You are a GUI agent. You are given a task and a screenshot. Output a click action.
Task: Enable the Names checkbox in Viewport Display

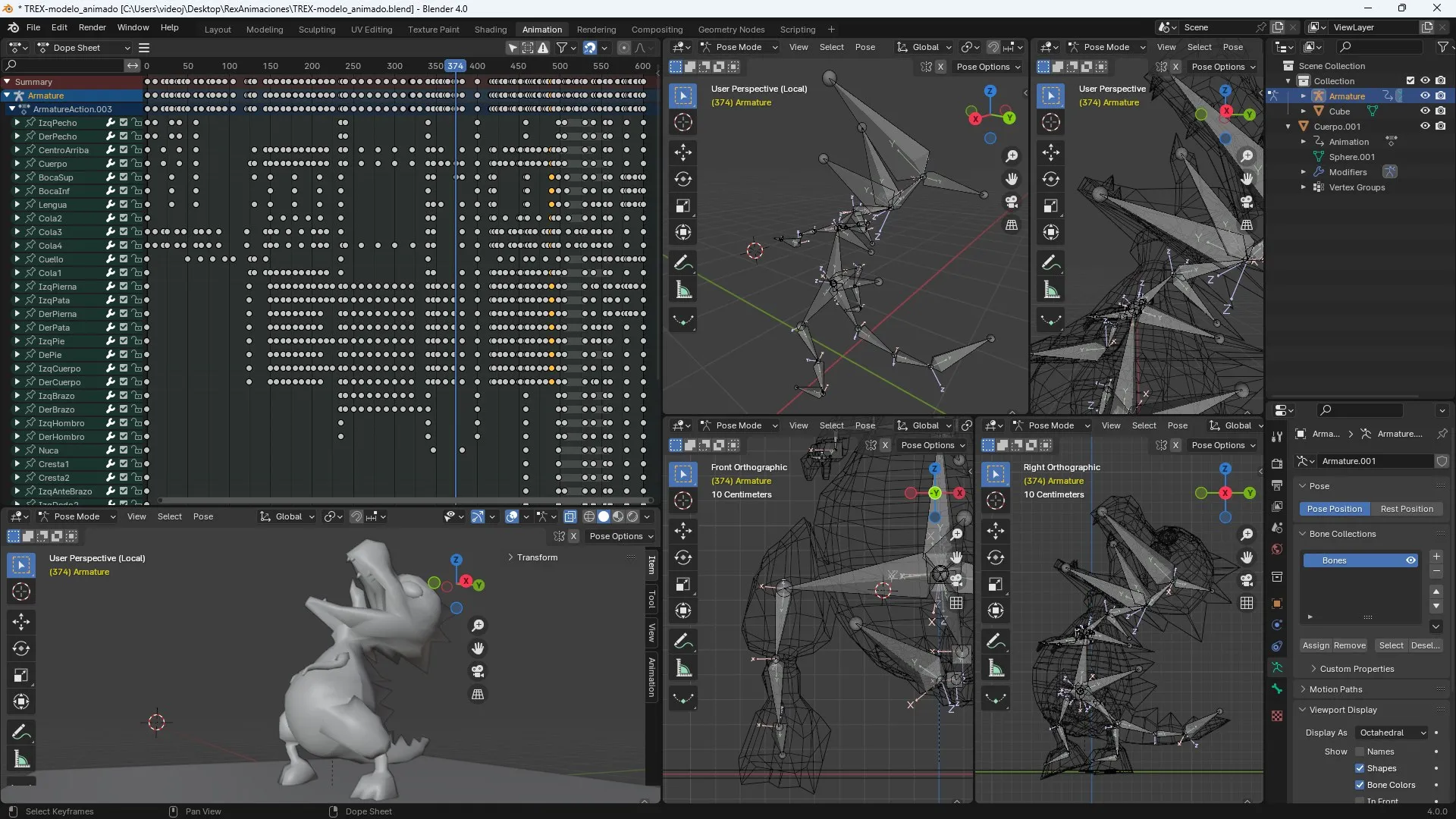[1360, 752]
